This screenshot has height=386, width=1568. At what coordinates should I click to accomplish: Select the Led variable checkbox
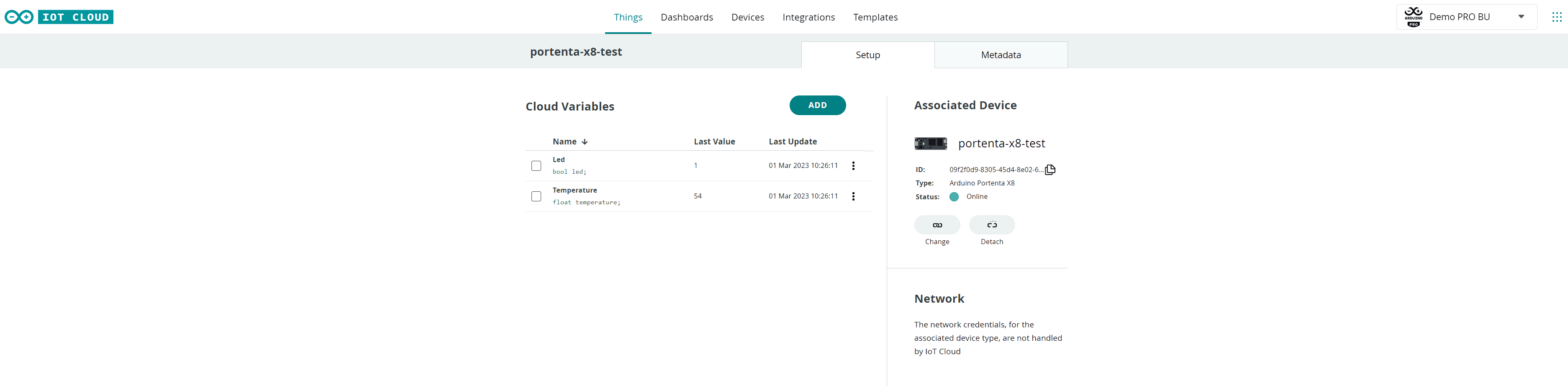[536, 166]
